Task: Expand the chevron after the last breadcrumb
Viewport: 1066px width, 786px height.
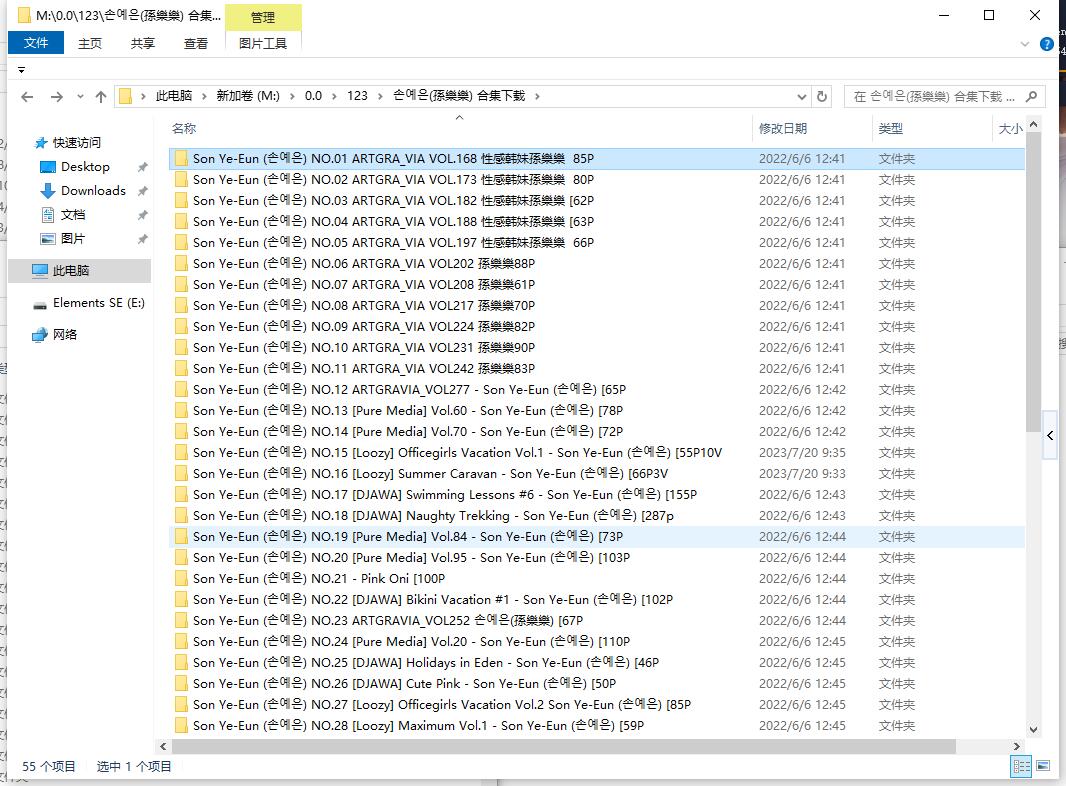Action: click(537, 97)
